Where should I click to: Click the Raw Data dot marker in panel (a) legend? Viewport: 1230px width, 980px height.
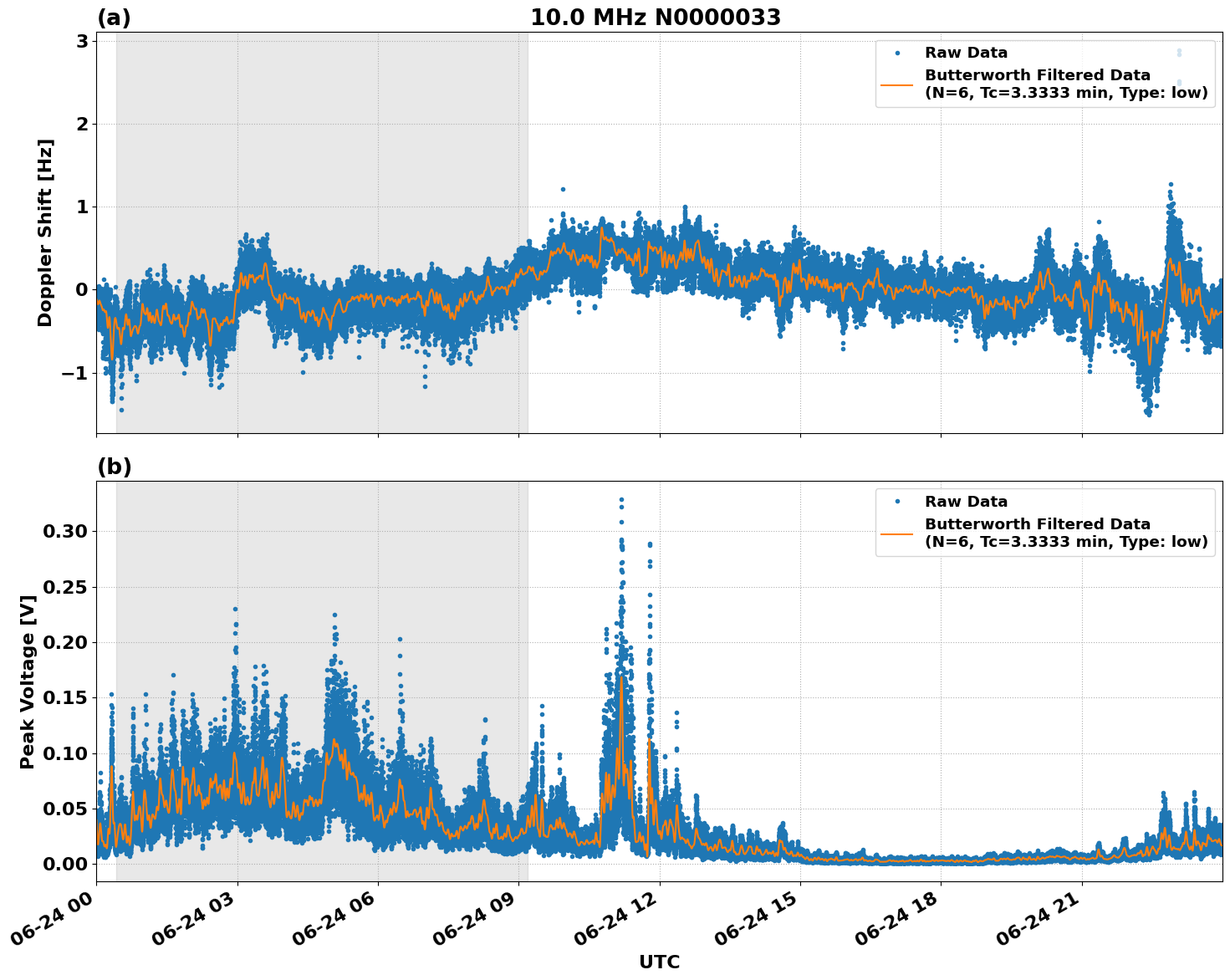[x=897, y=51]
